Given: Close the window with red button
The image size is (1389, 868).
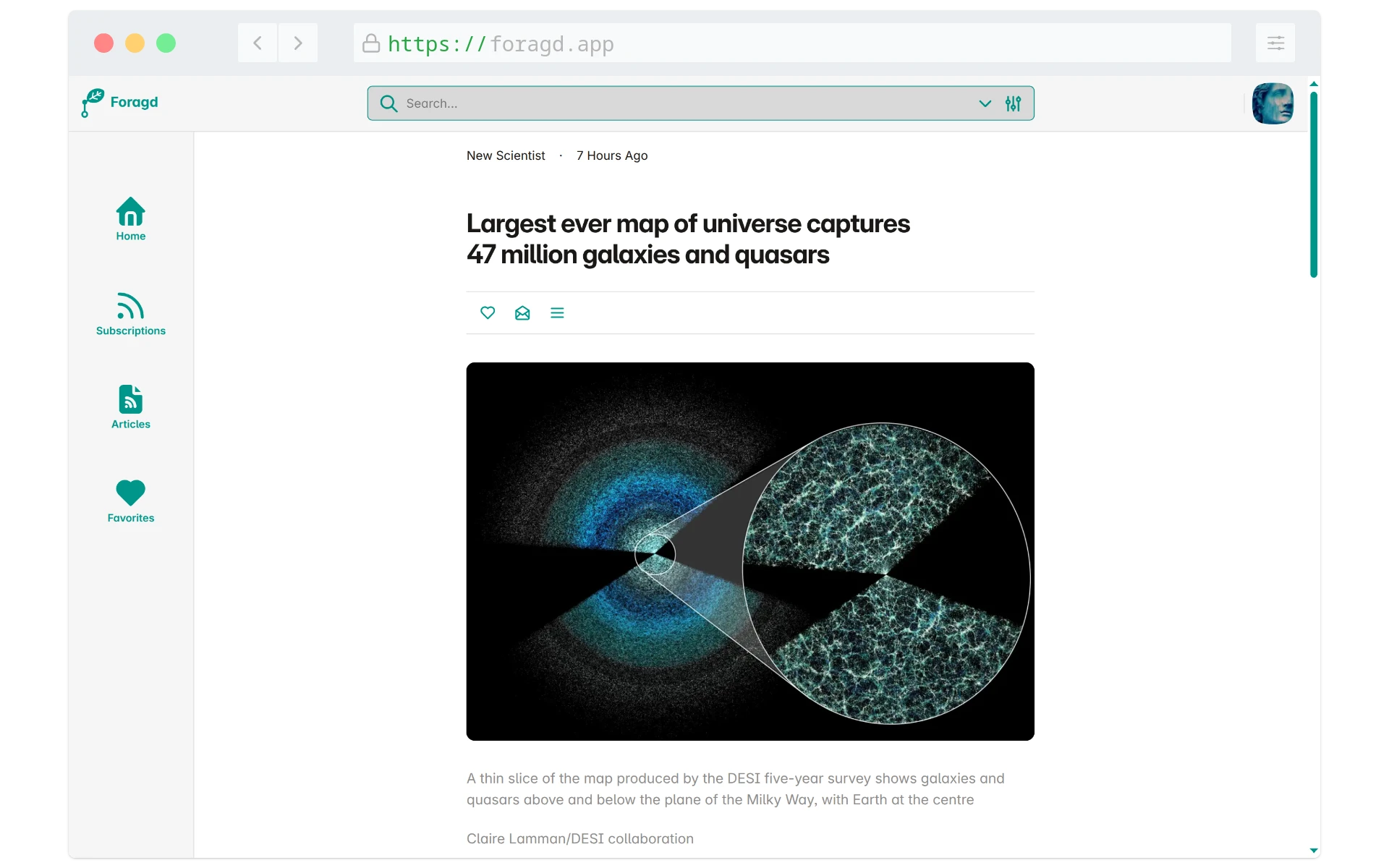Looking at the screenshot, I should pyautogui.click(x=103, y=43).
